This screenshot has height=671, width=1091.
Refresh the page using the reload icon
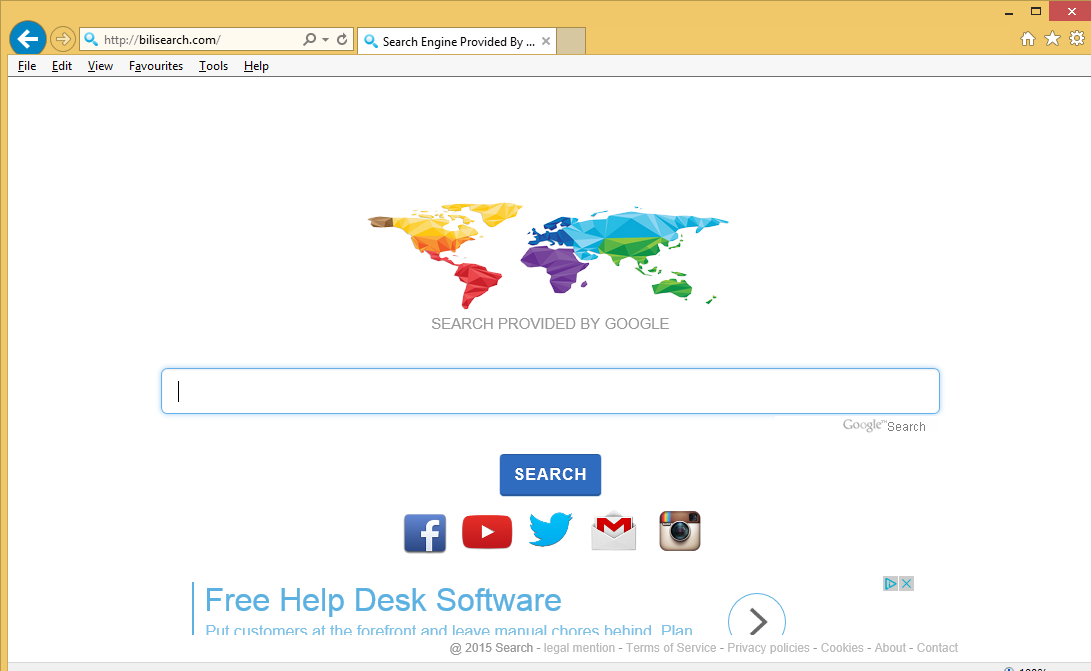point(342,40)
